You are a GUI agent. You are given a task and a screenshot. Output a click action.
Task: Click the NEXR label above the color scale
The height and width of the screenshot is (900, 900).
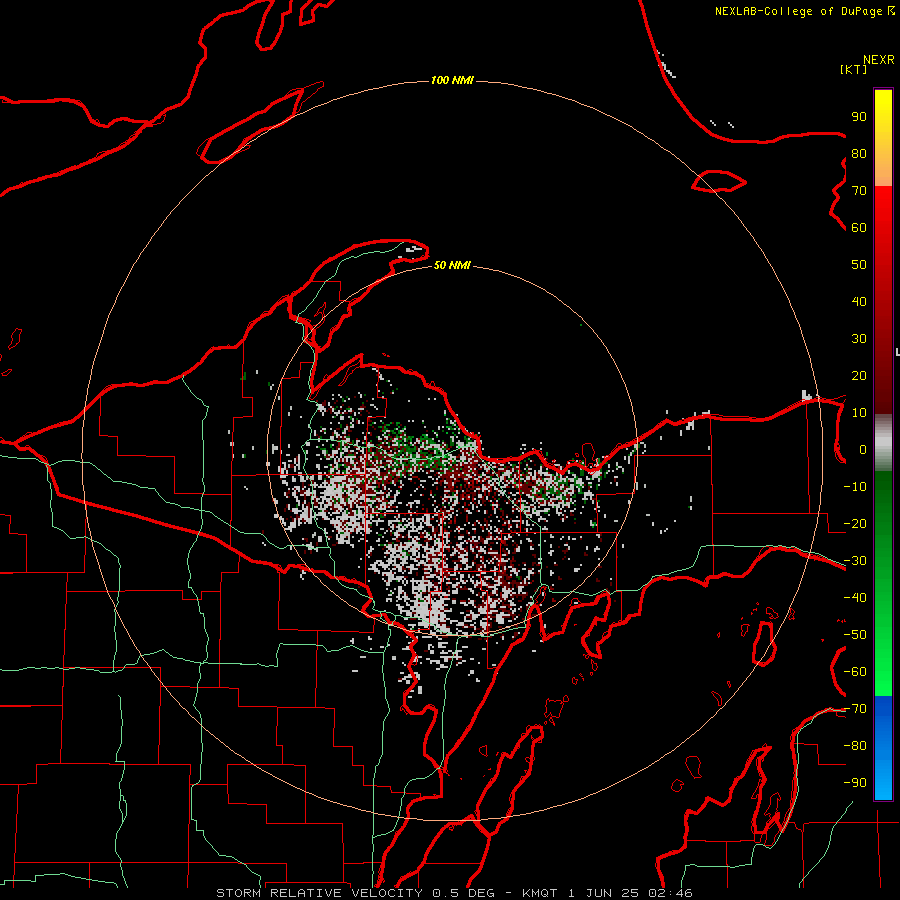click(x=879, y=60)
